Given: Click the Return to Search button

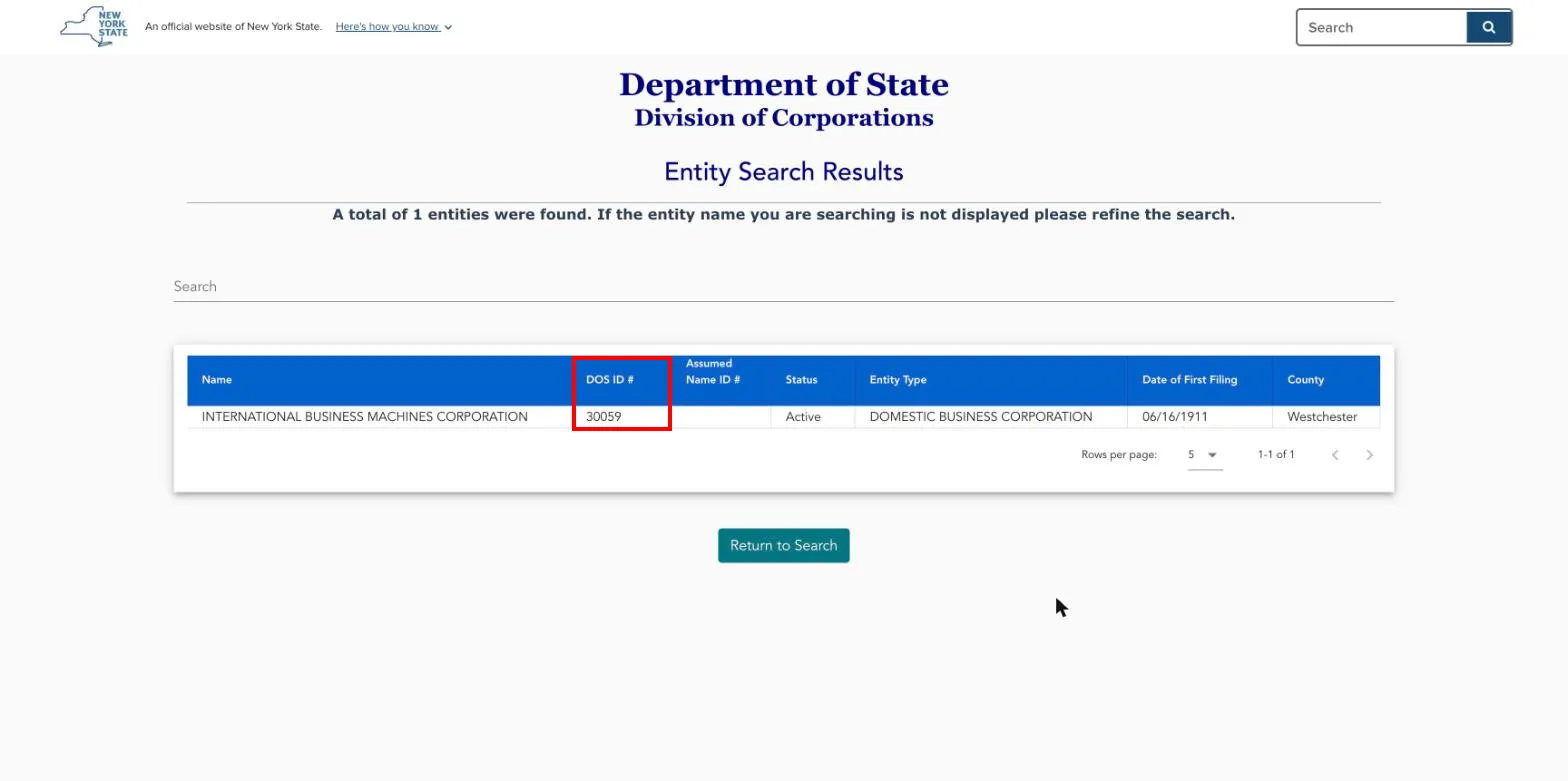Looking at the screenshot, I should (x=784, y=546).
